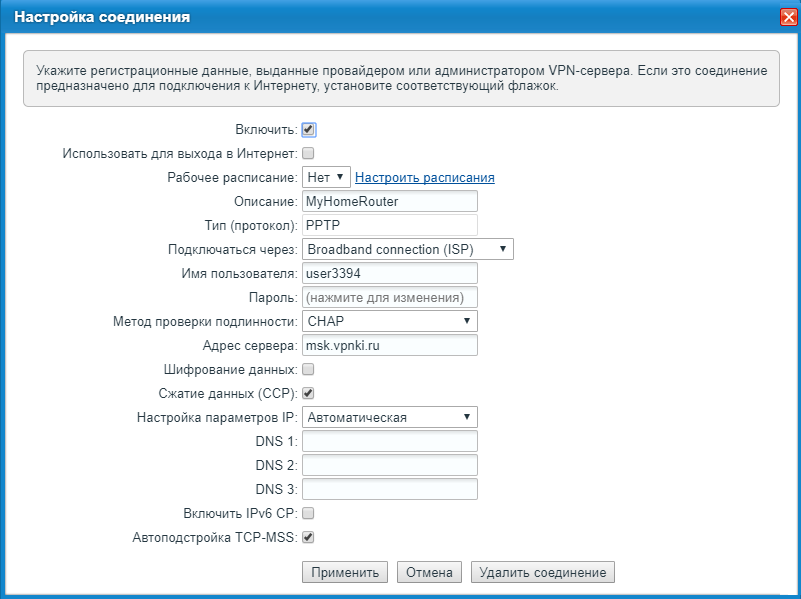This screenshot has width=801, height=599.
Task: Close the Настройка соединения dialog
Action: 788,17
